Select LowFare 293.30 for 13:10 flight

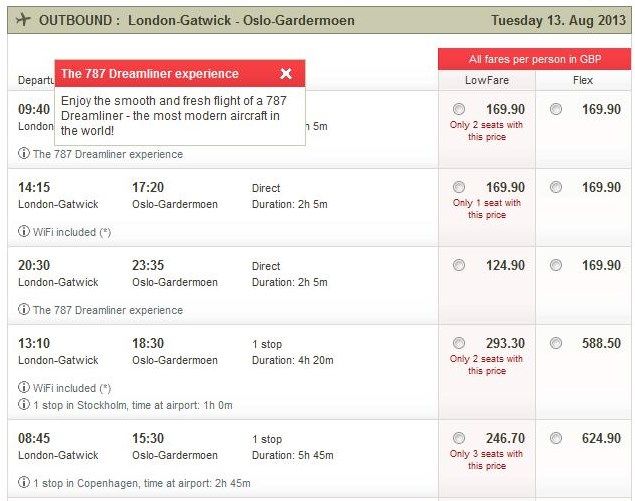[x=459, y=343]
